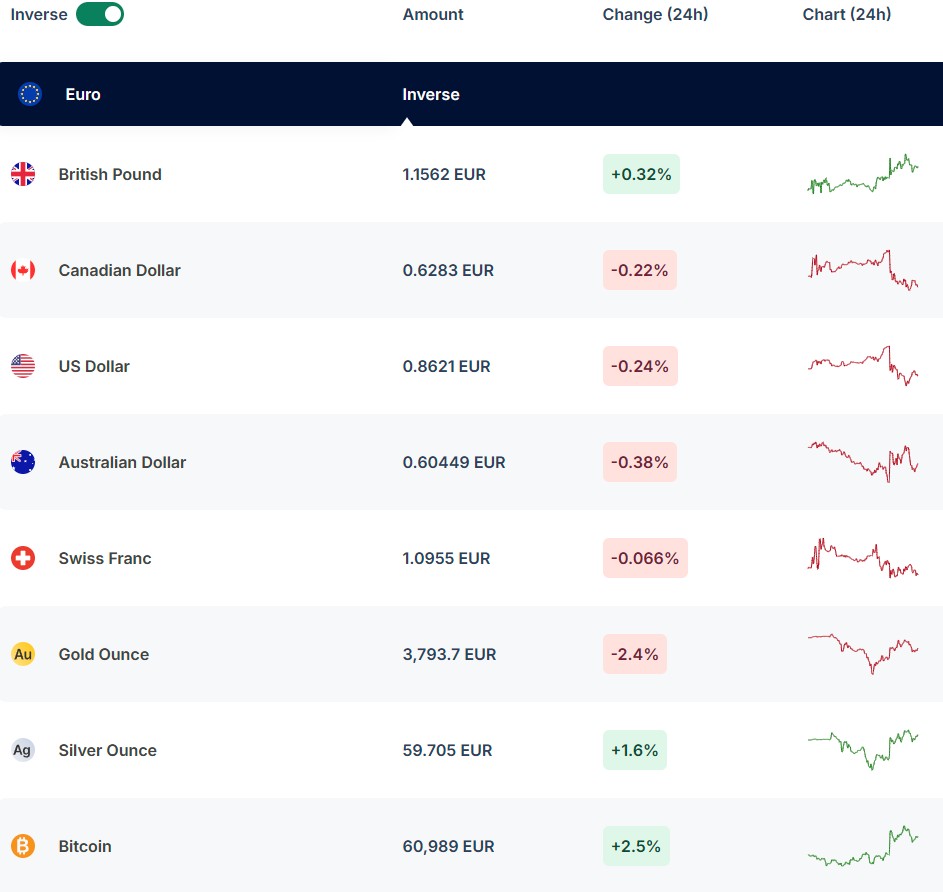Click the British Pound +0.32% change badge
943x892 pixels.
click(641, 174)
